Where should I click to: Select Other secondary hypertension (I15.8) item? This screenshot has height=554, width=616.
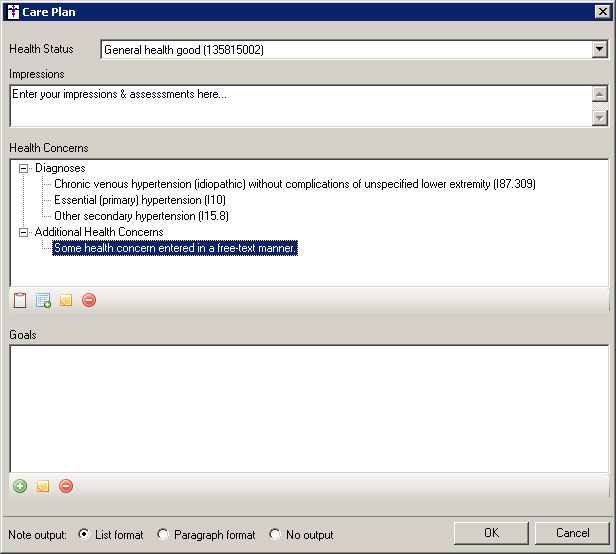[142, 216]
